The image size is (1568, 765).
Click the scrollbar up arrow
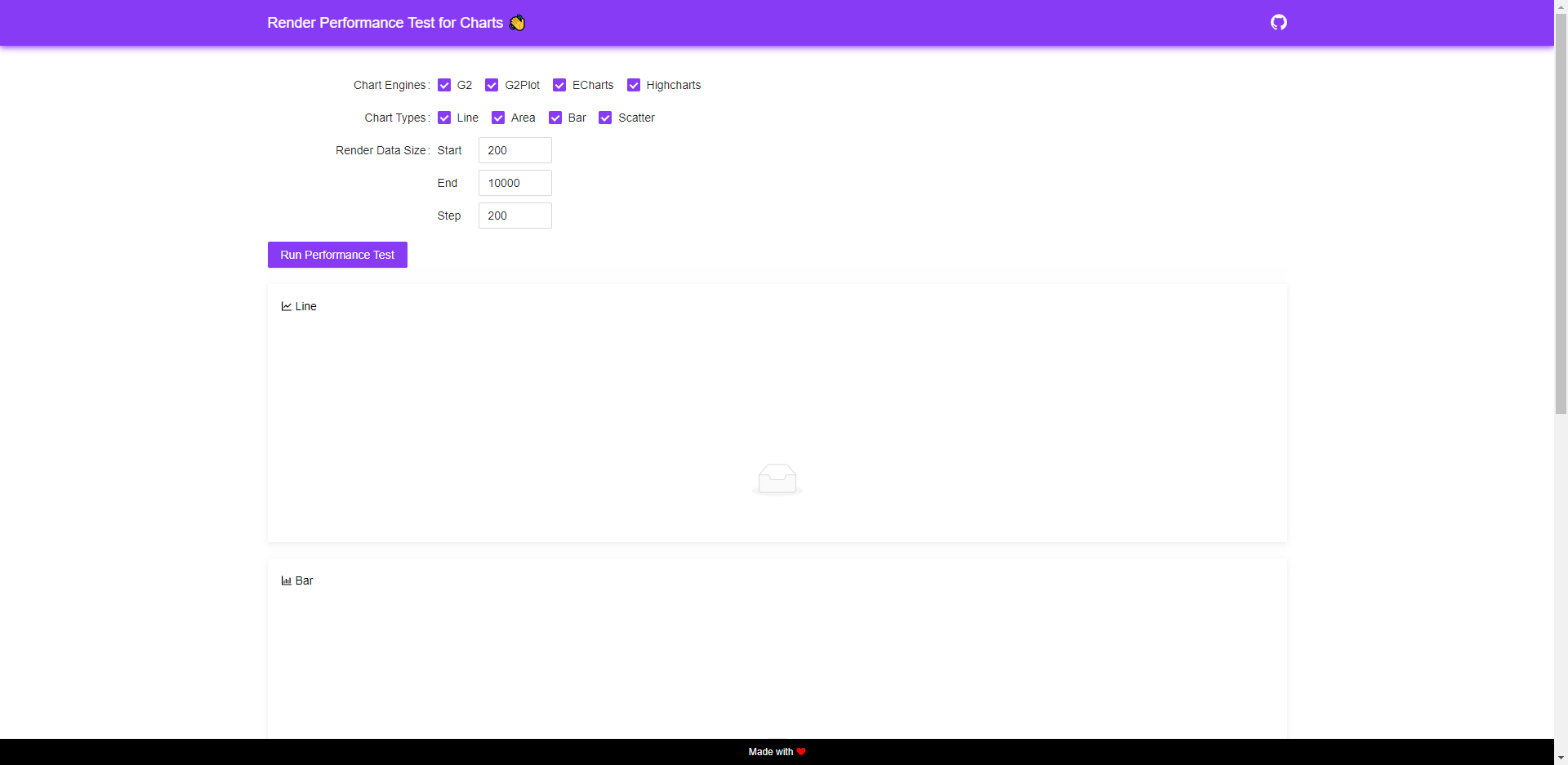(x=1561, y=7)
